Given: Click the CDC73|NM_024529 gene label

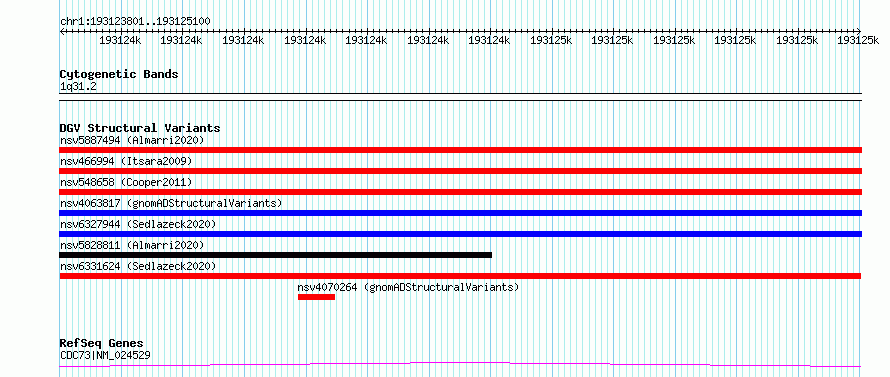Looking at the screenshot, I should click(105, 356).
